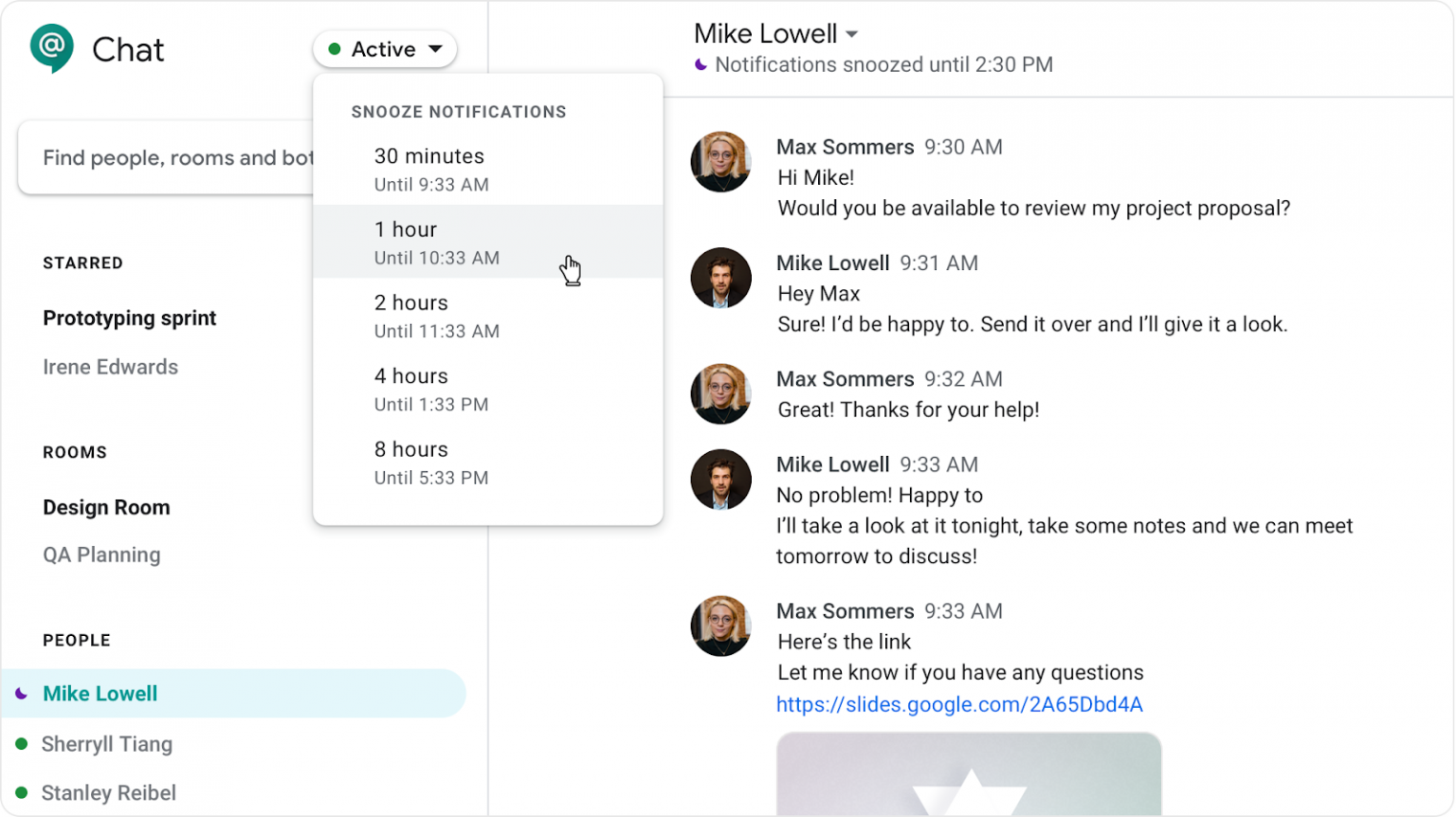Open the Active status dropdown
Image resolution: width=1456 pixels, height=817 pixels.
click(385, 48)
